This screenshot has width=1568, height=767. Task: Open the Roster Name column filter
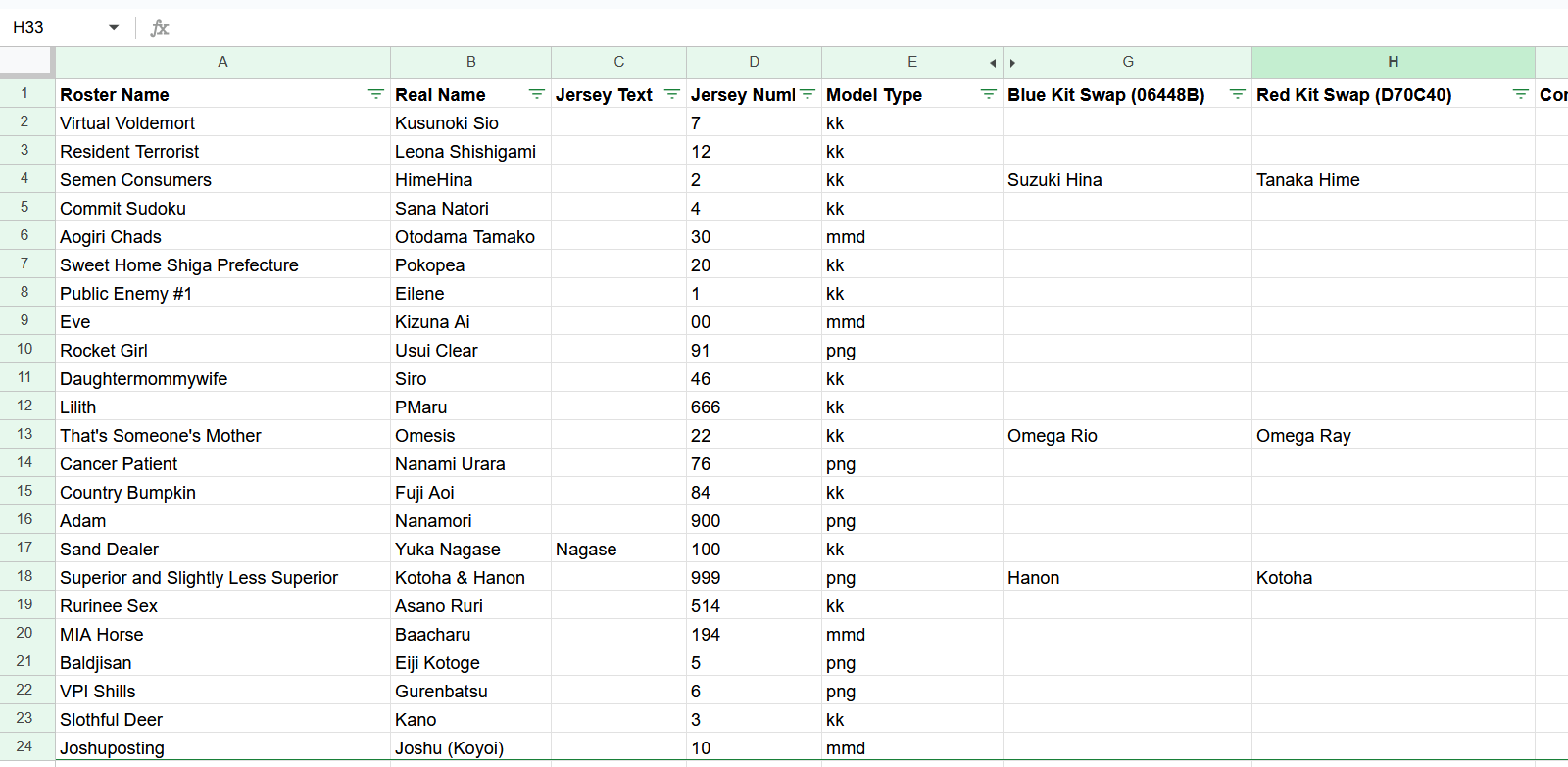pyautogui.click(x=375, y=94)
